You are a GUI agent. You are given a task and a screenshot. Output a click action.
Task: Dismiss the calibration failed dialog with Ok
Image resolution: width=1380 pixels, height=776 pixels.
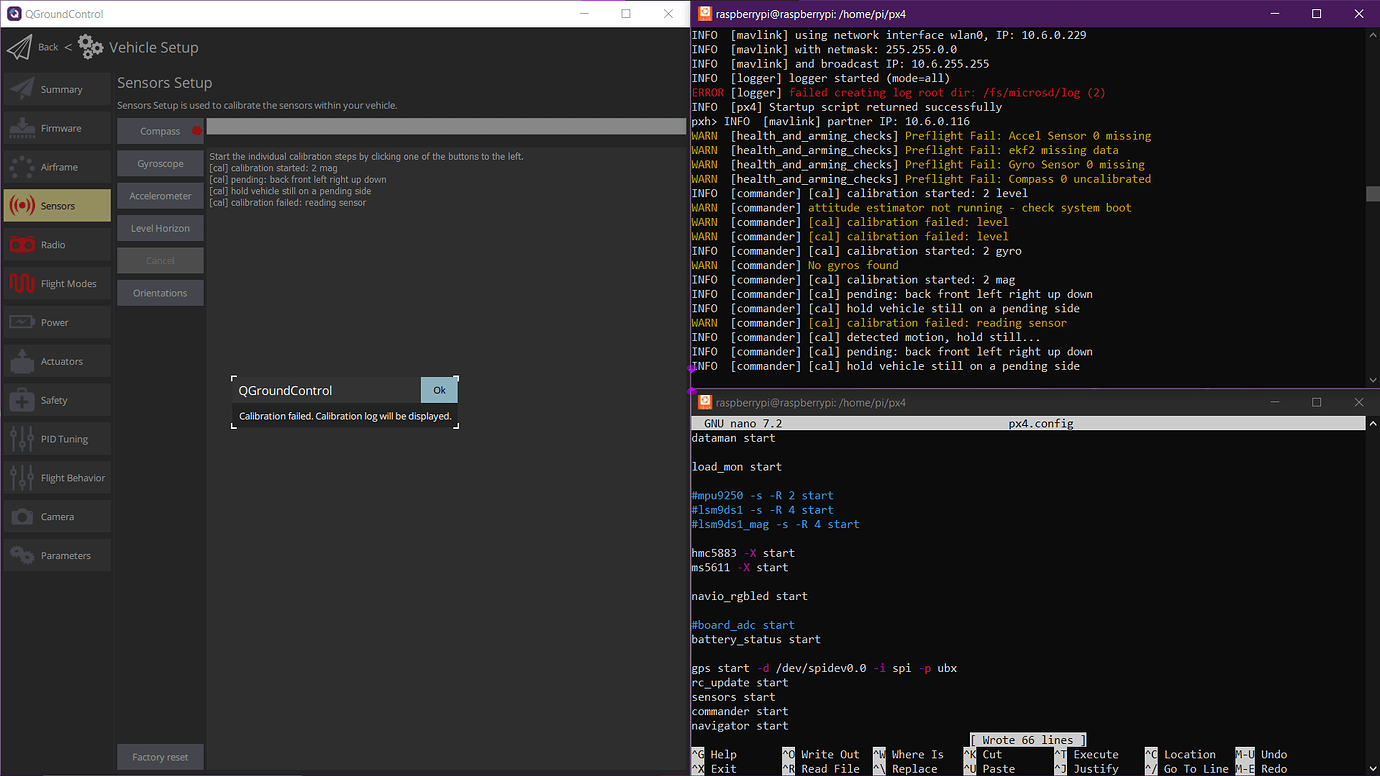tap(439, 390)
